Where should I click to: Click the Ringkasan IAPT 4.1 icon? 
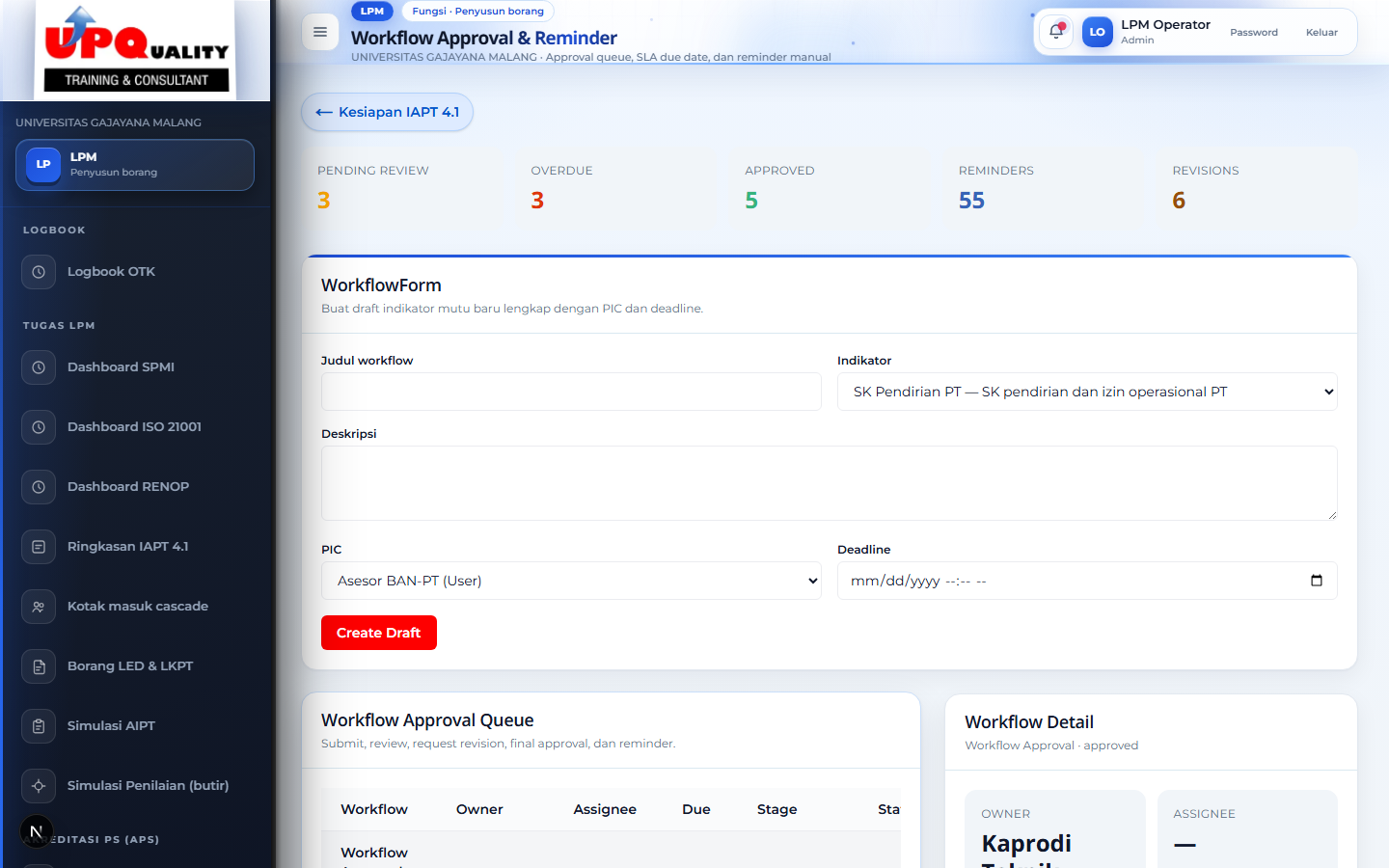[39, 547]
